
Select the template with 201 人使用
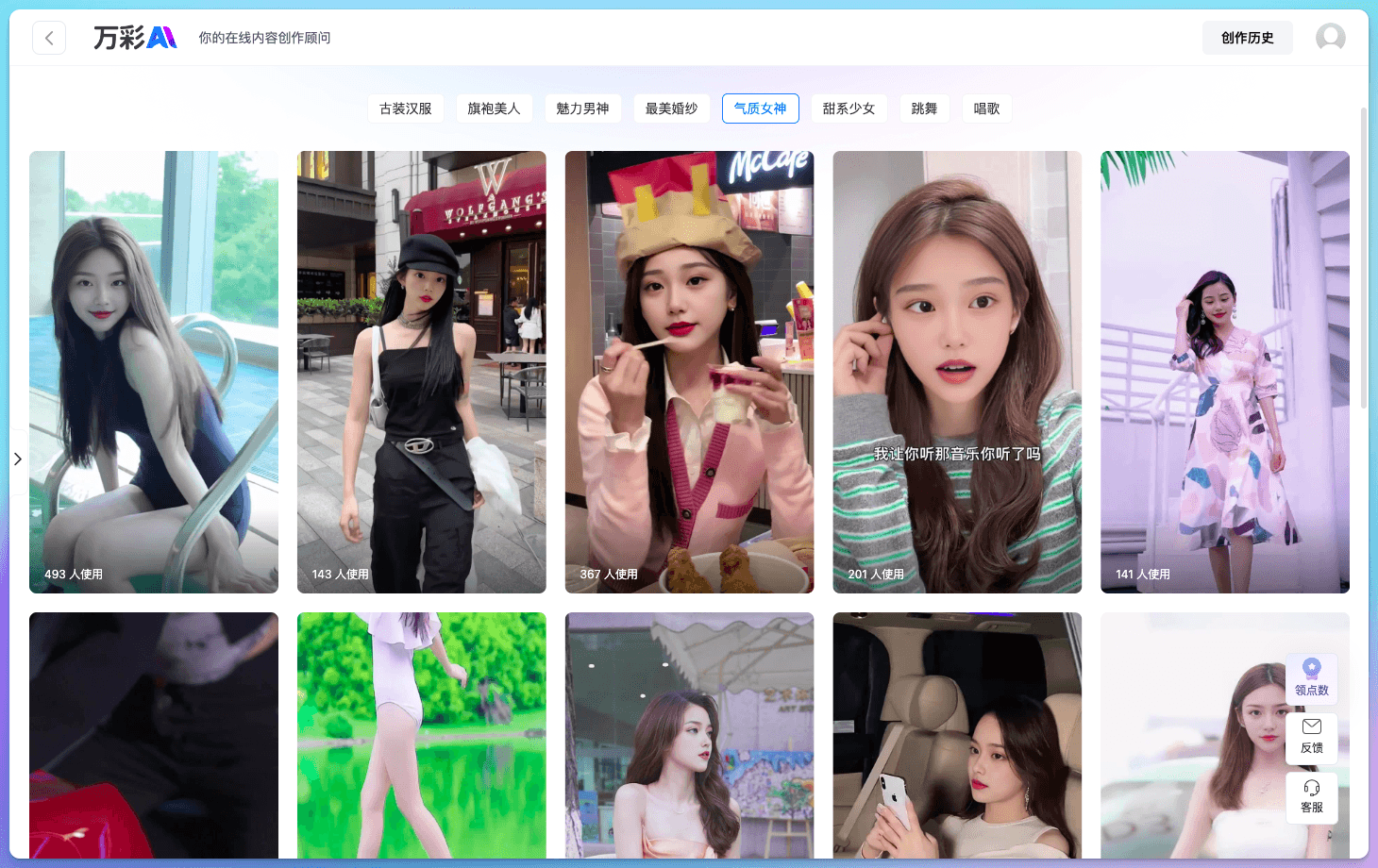coord(957,372)
